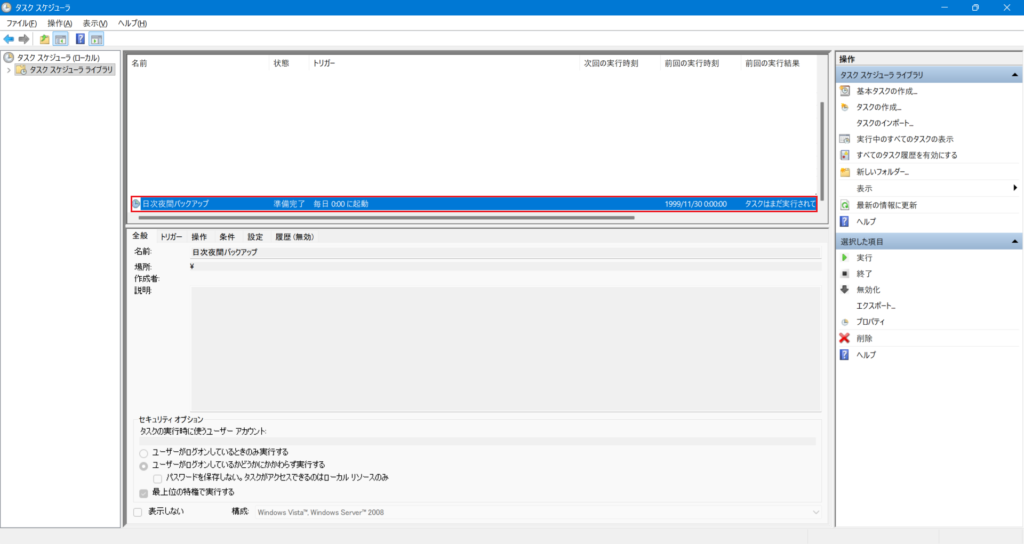Image resolution: width=1024 pixels, height=544 pixels.
Task: Click the End (終了) stop icon
Action: pos(845,274)
